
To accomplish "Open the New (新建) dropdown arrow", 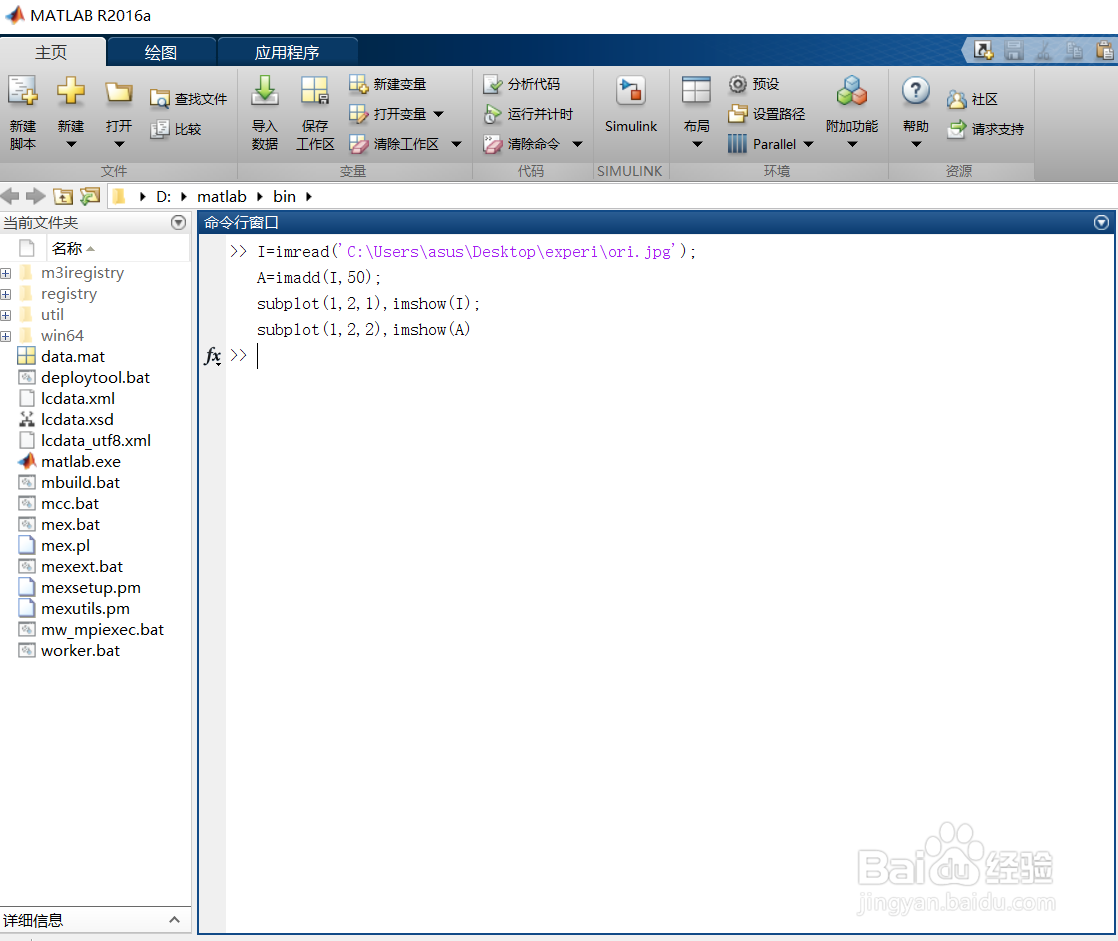I will coord(71,145).
